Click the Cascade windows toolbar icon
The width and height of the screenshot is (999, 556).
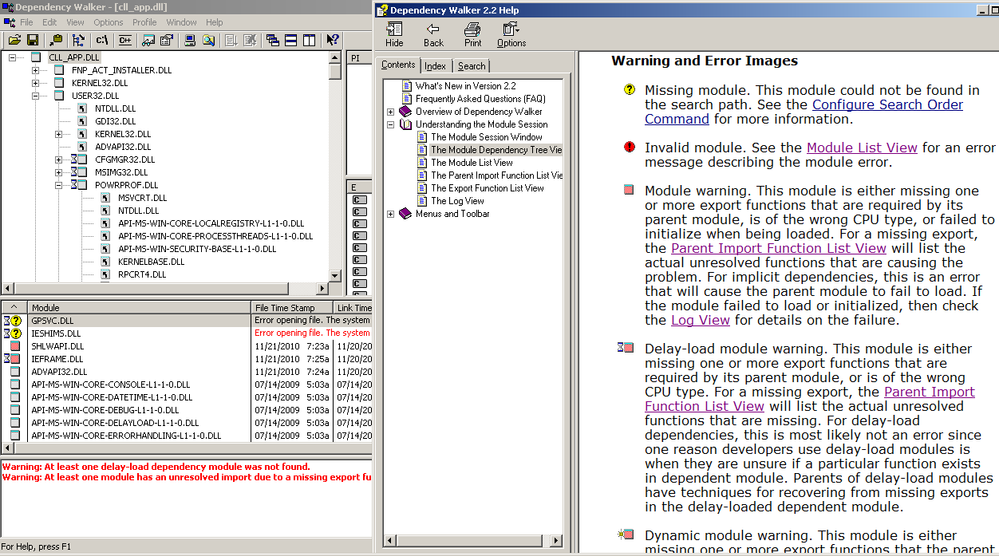273,40
